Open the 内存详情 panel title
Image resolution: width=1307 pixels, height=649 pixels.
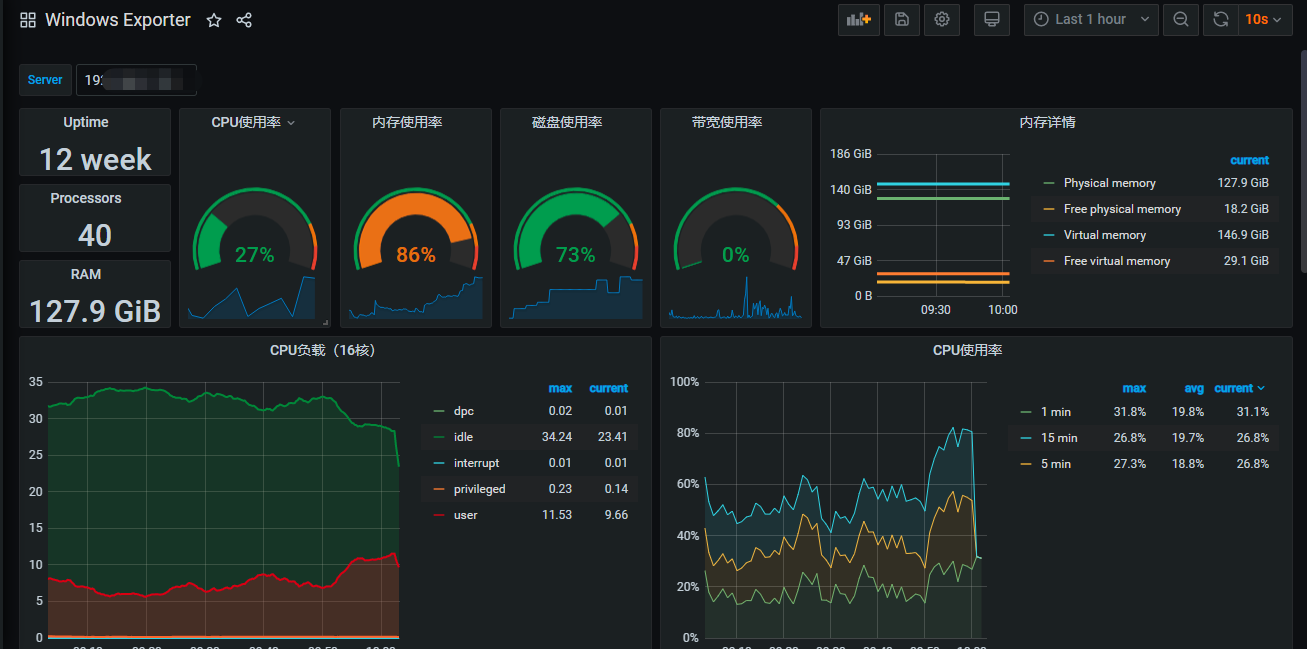(1047, 122)
